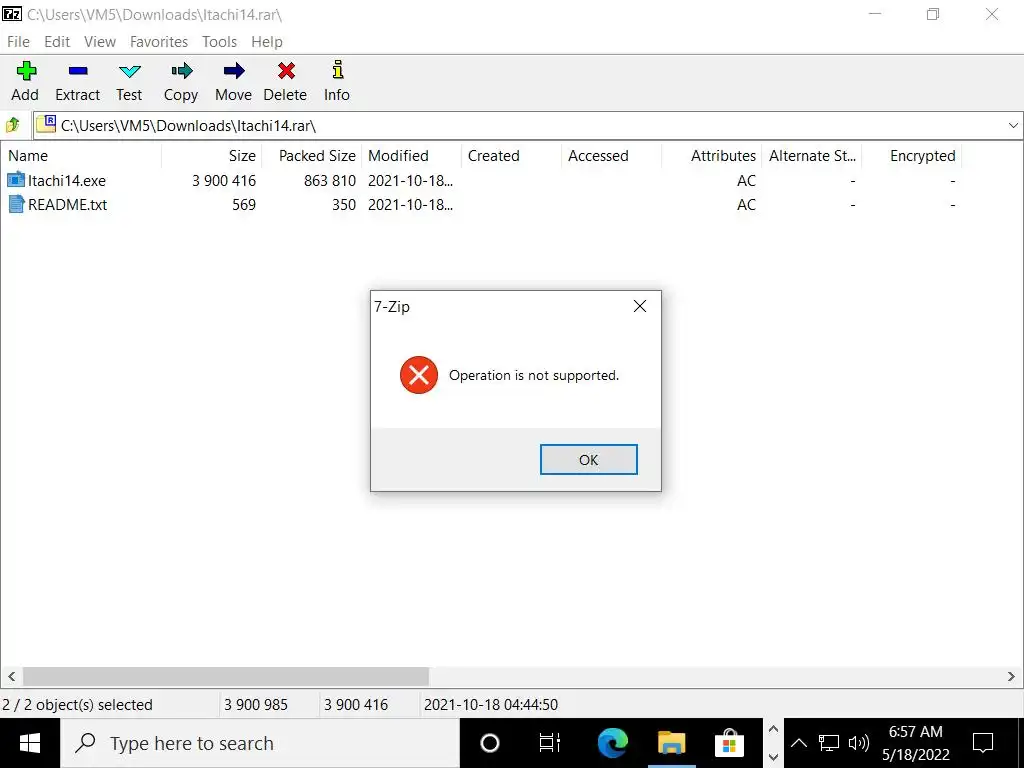Select the README.txt file icon
The height and width of the screenshot is (768, 1024).
click(x=16, y=204)
